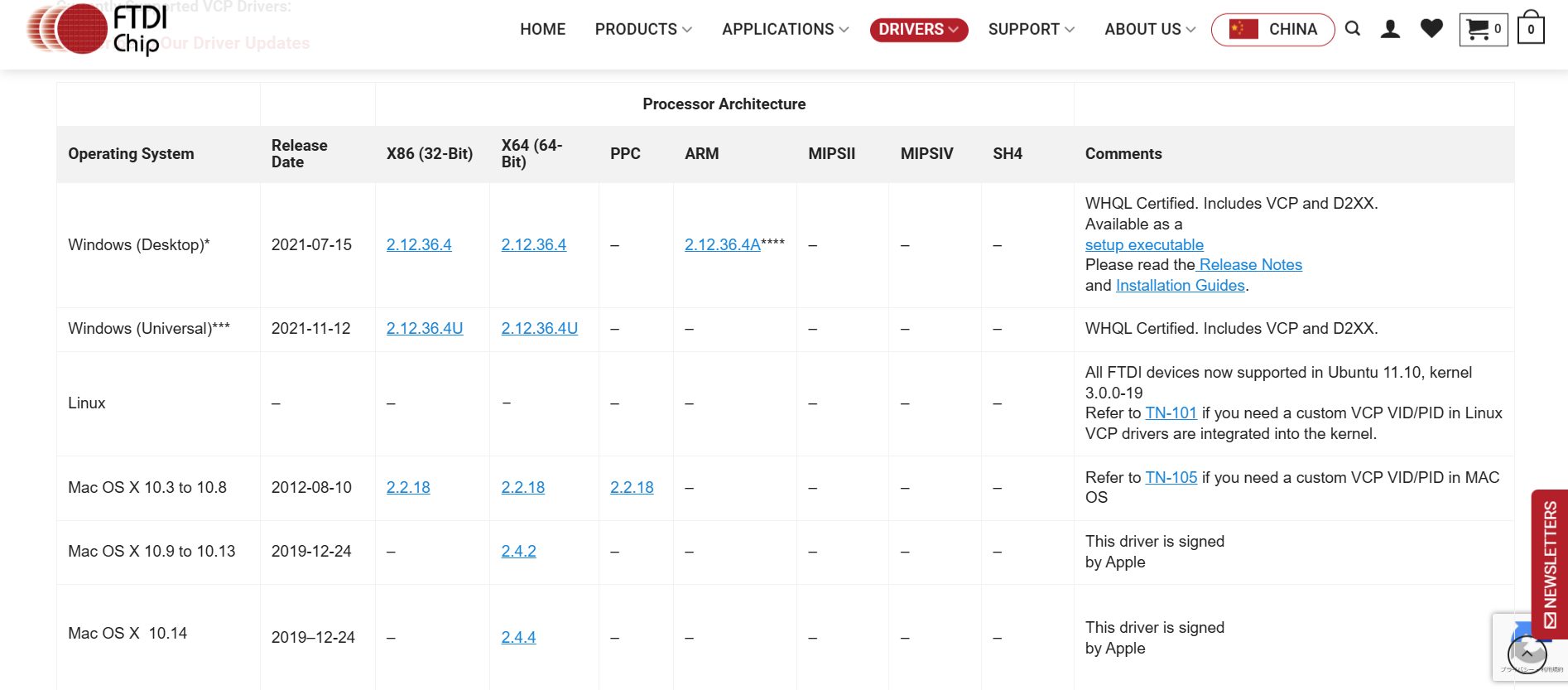
Task: Click the Comments column header
Action: click(1123, 153)
